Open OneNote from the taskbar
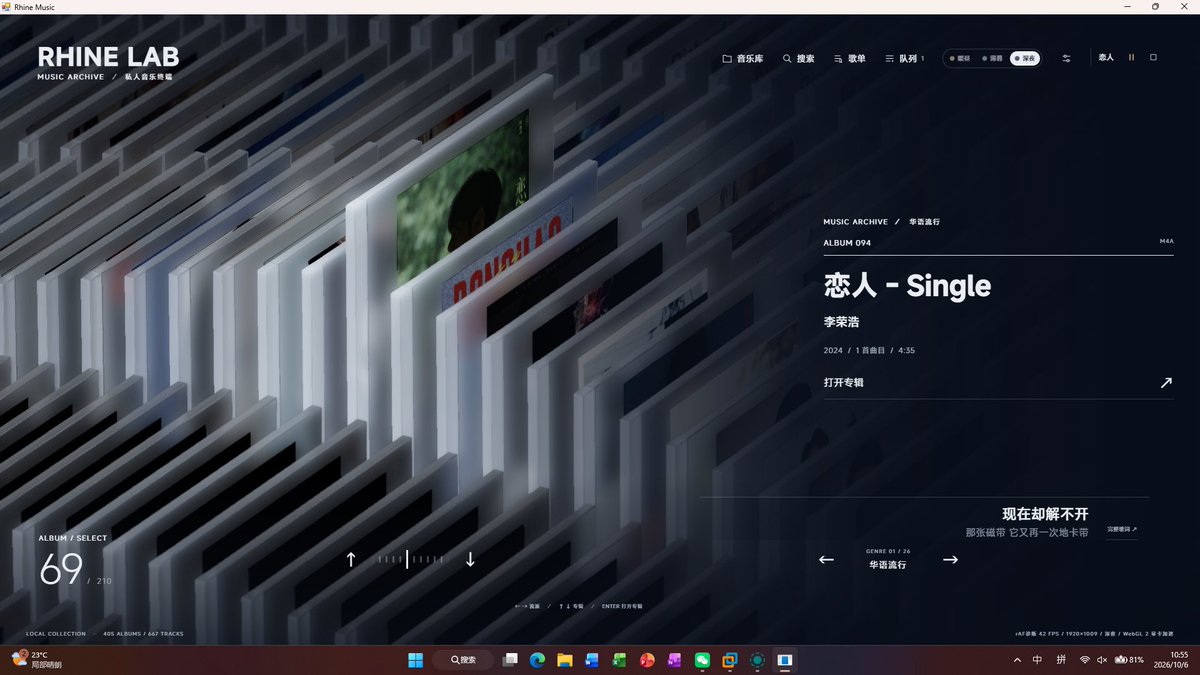 pyautogui.click(x=674, y=660)
